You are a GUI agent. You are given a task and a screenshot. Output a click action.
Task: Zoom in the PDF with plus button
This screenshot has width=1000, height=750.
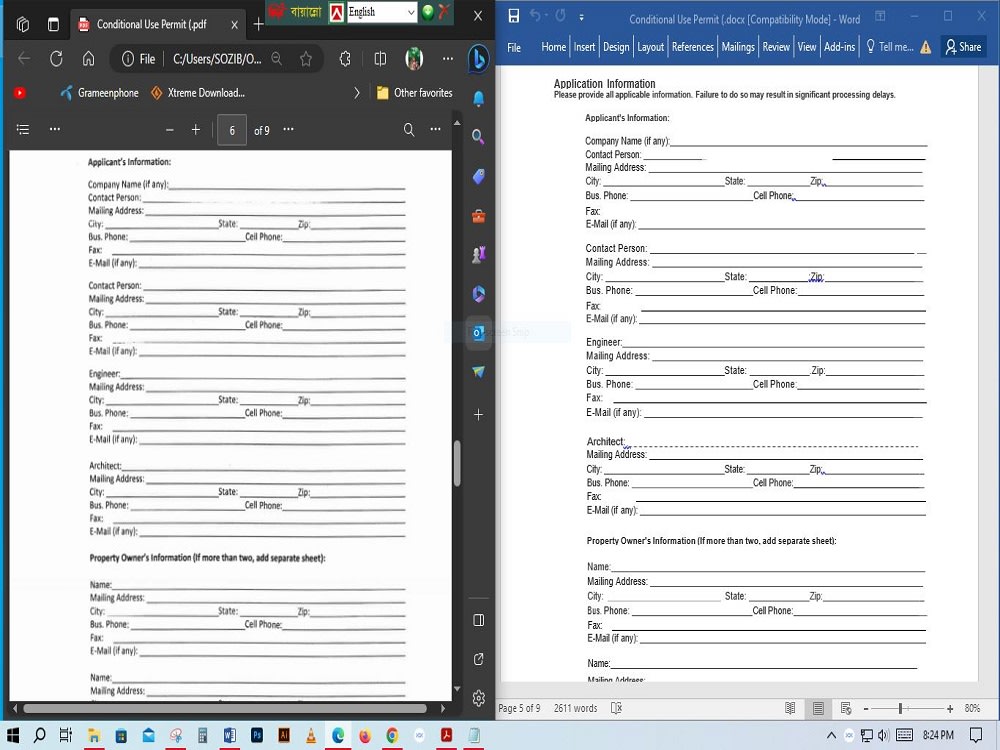coord(196,130)
